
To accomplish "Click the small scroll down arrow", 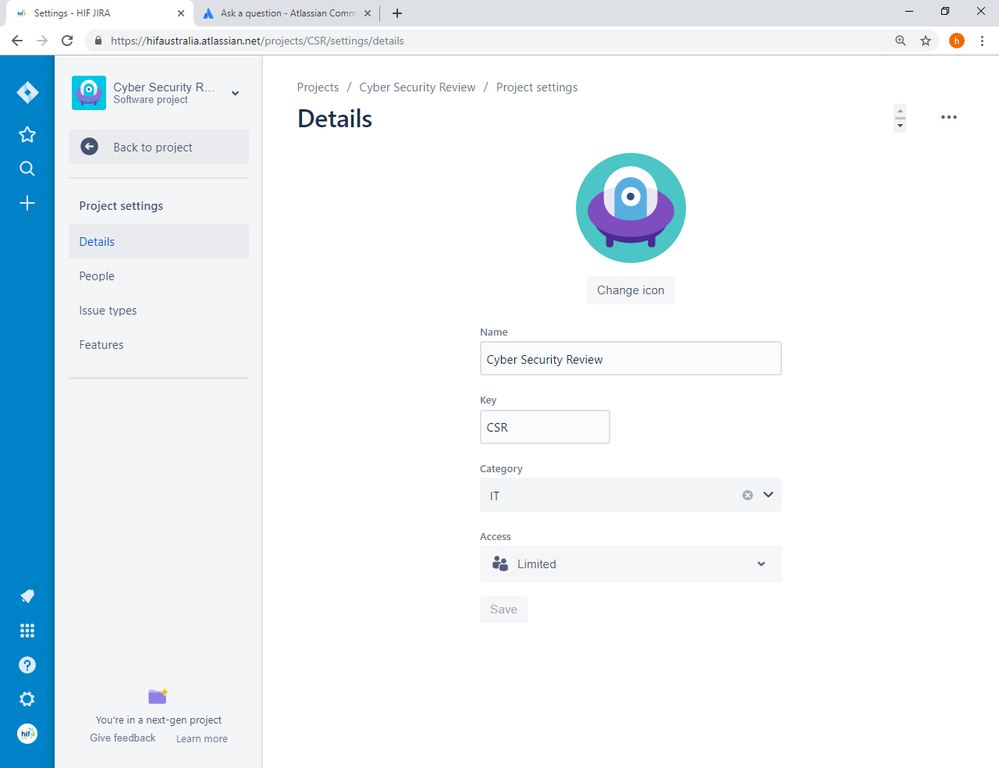I will point(900,126).
